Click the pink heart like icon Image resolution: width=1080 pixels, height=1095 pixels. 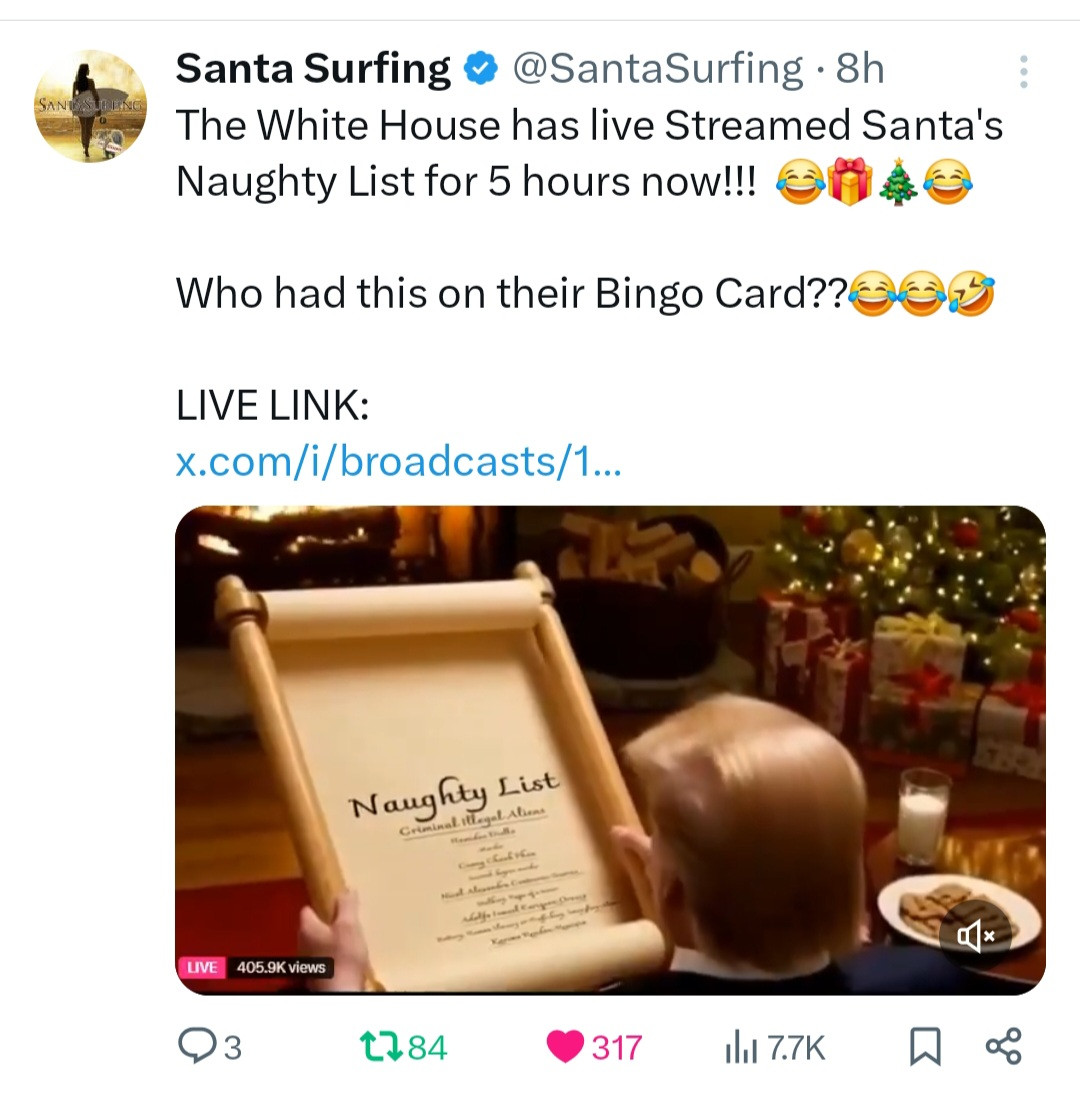[565, 1047]
